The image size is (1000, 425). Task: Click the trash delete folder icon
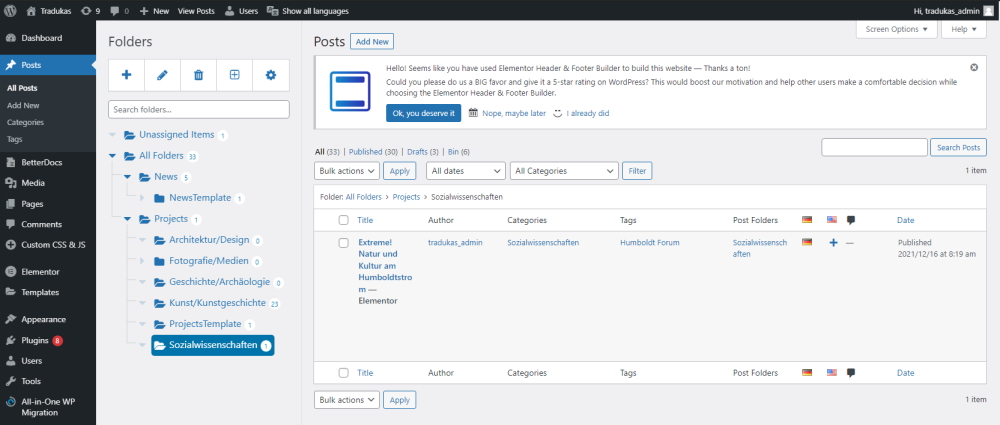(198, 75)
